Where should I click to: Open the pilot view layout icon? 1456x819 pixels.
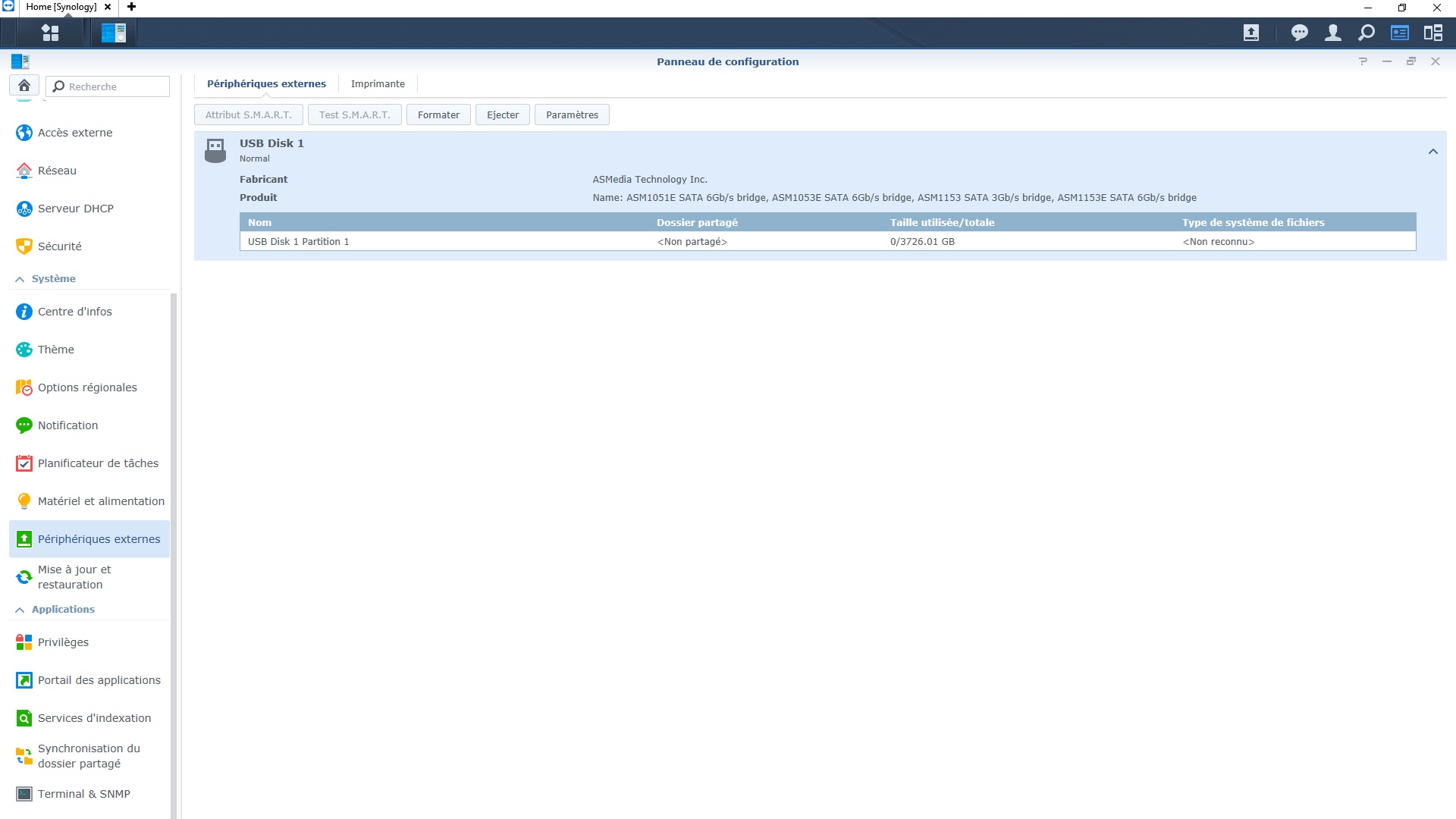(x=1432, y=33)
